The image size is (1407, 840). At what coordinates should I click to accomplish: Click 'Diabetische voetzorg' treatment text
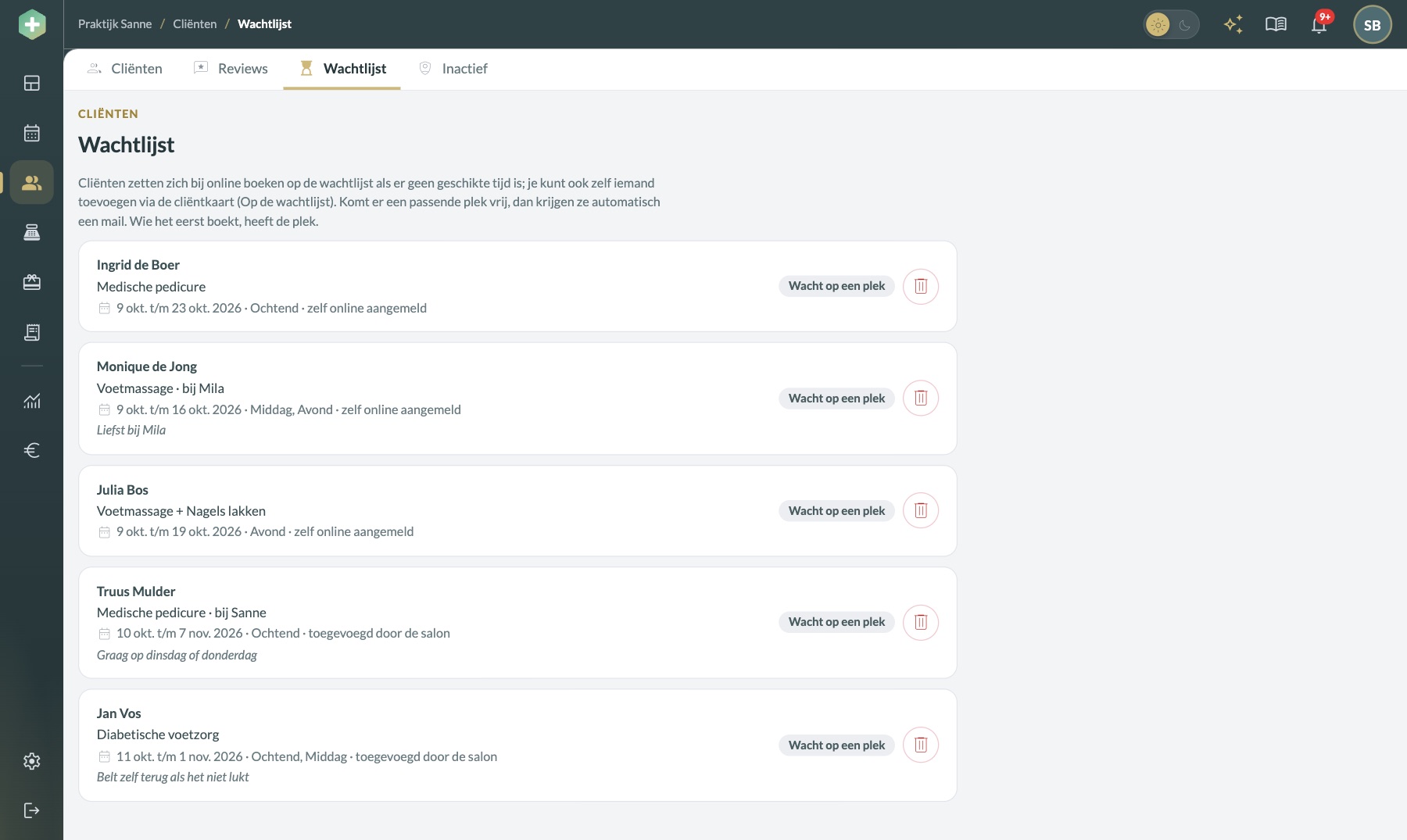(x=158, y=735)
